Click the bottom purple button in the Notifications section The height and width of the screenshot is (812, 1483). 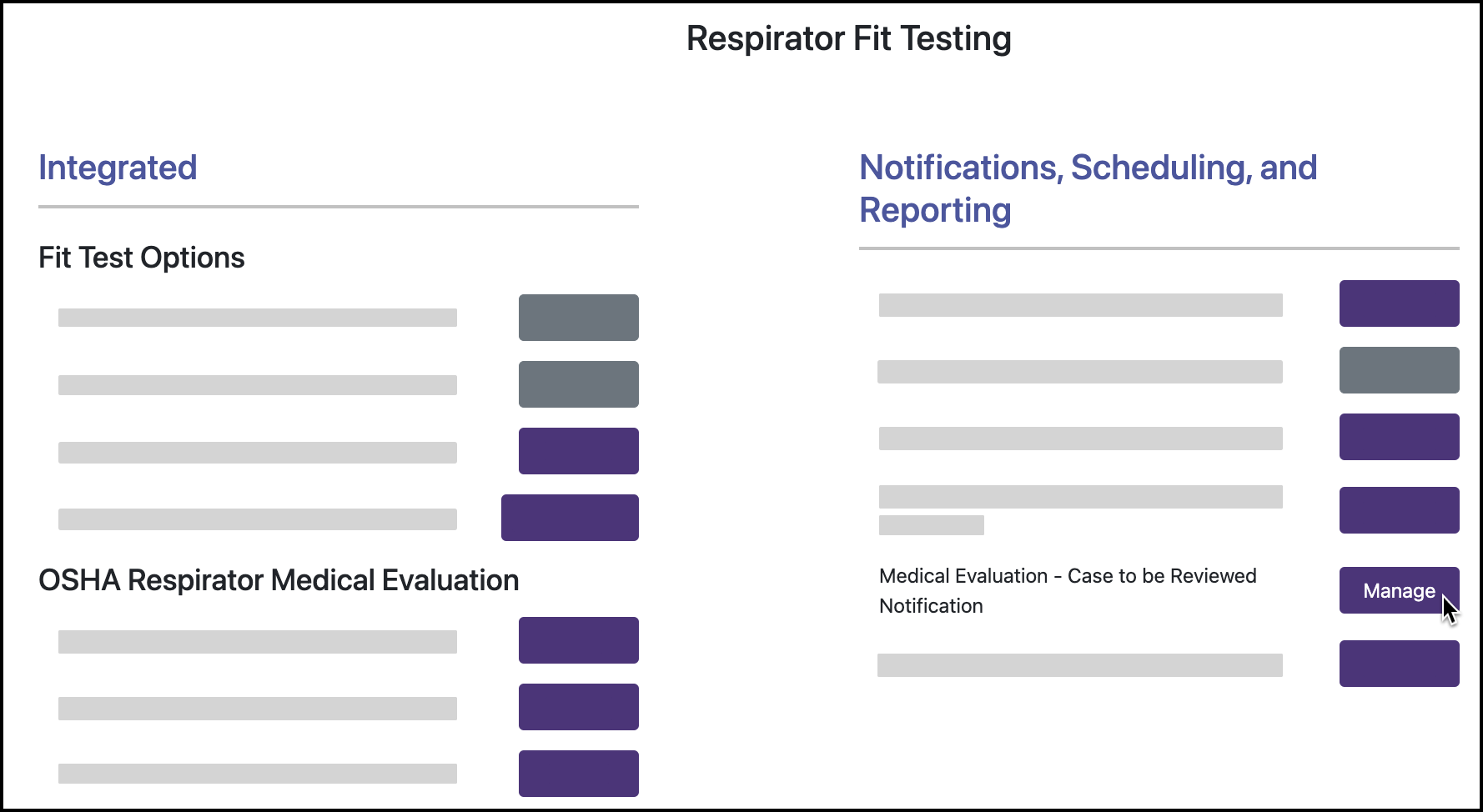tap(1399, 664)
